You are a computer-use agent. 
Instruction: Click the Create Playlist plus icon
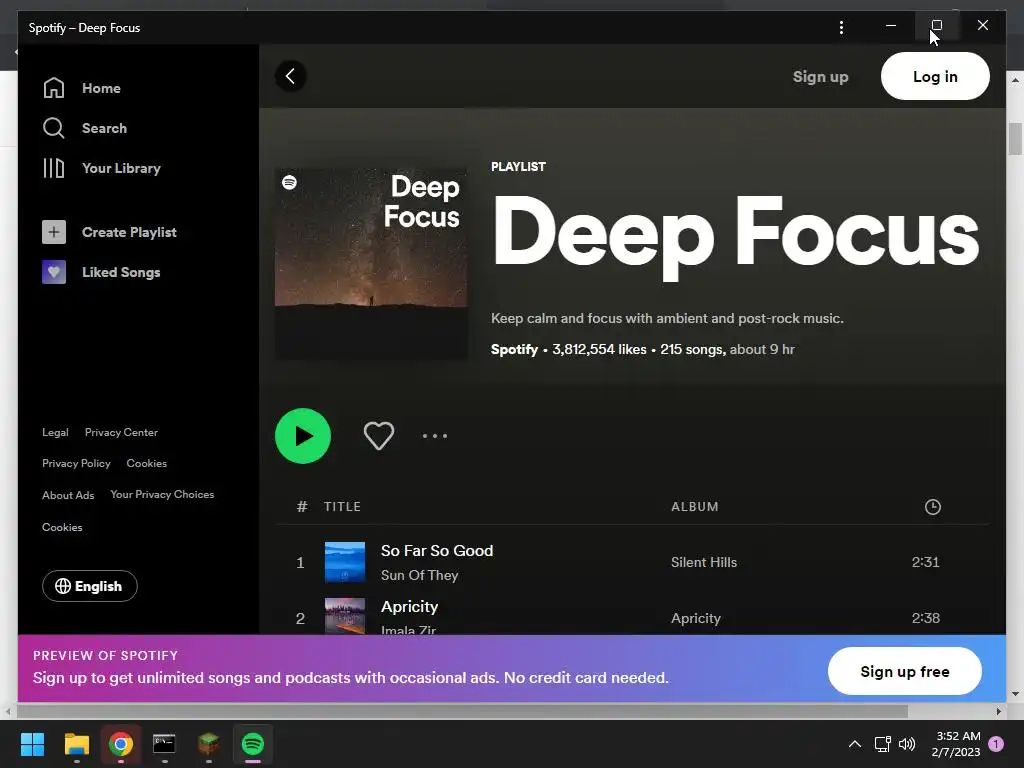(x=54, y=232)
